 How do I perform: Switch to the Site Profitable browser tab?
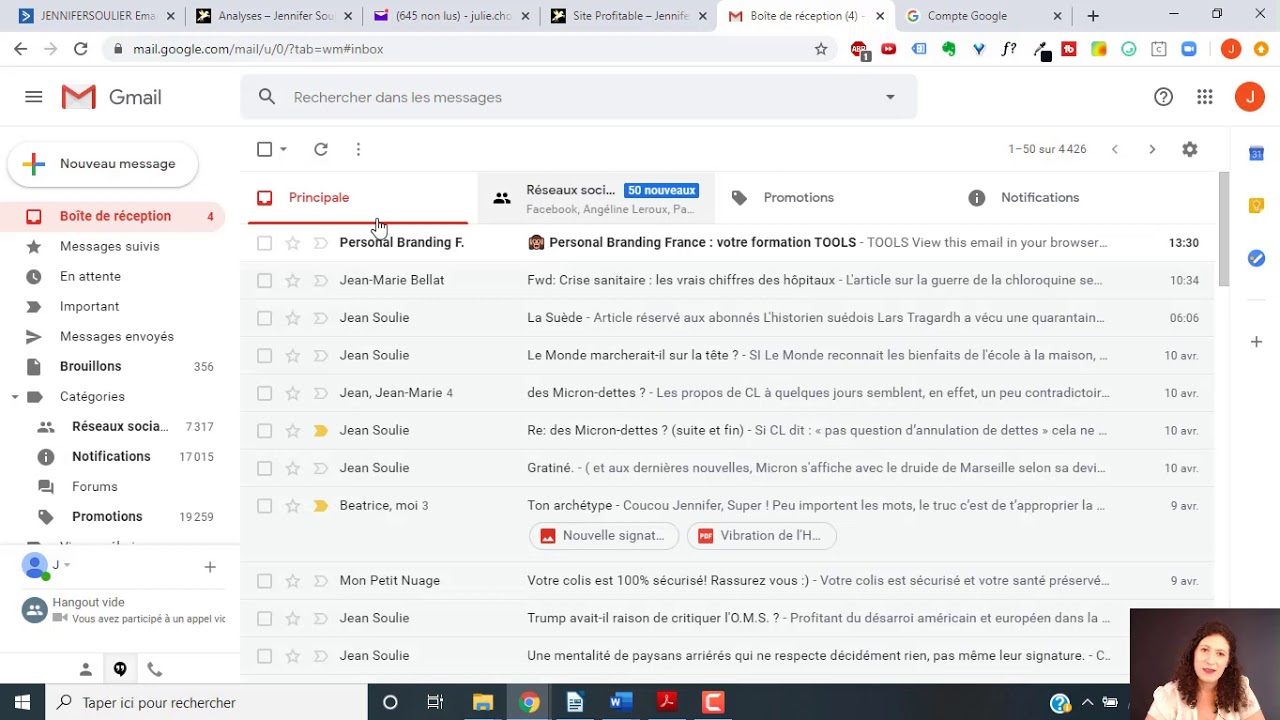tap(630, 16)
